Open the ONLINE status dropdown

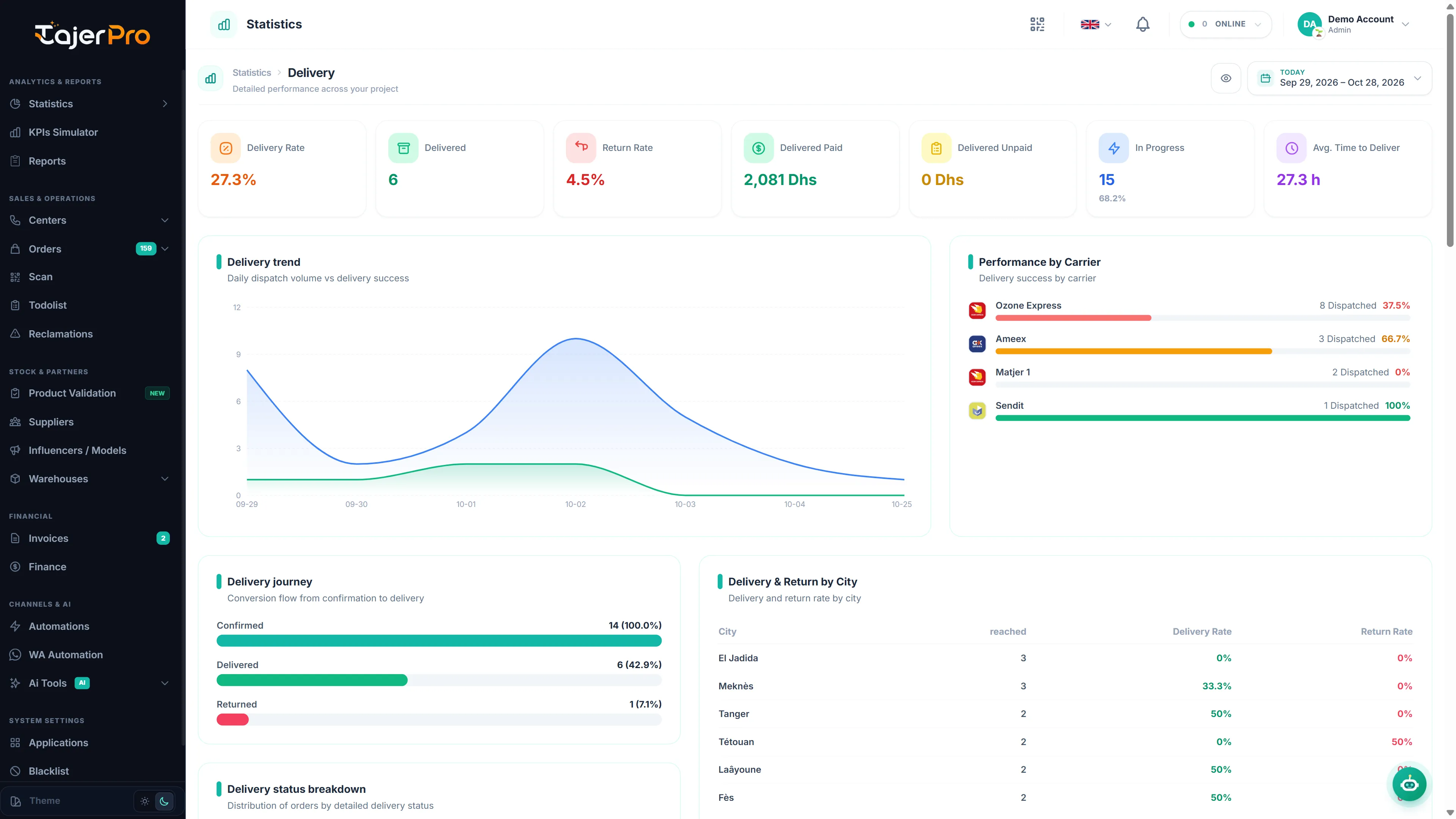1225,24
